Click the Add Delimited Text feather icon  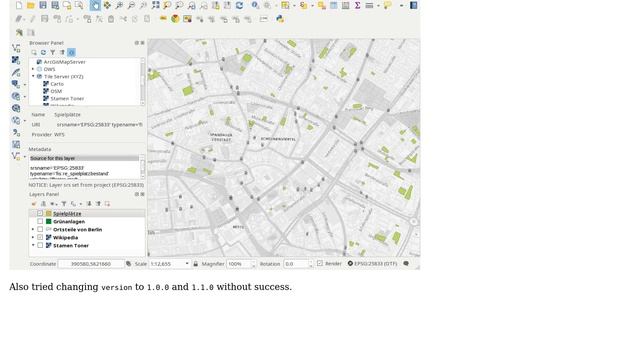tap(16, 72)
